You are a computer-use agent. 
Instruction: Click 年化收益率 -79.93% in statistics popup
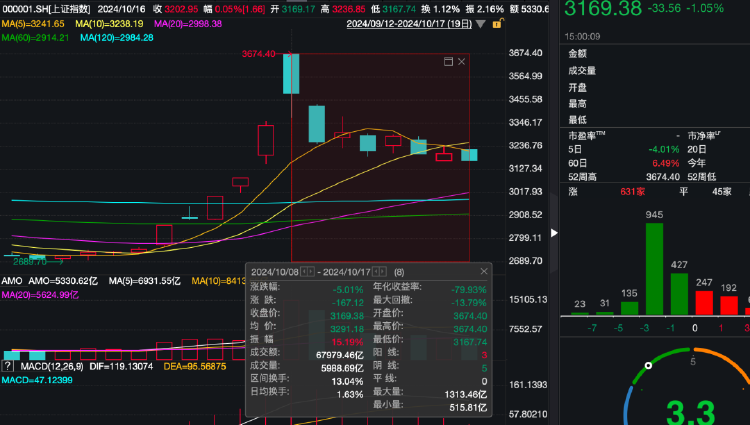coord(469,289)
